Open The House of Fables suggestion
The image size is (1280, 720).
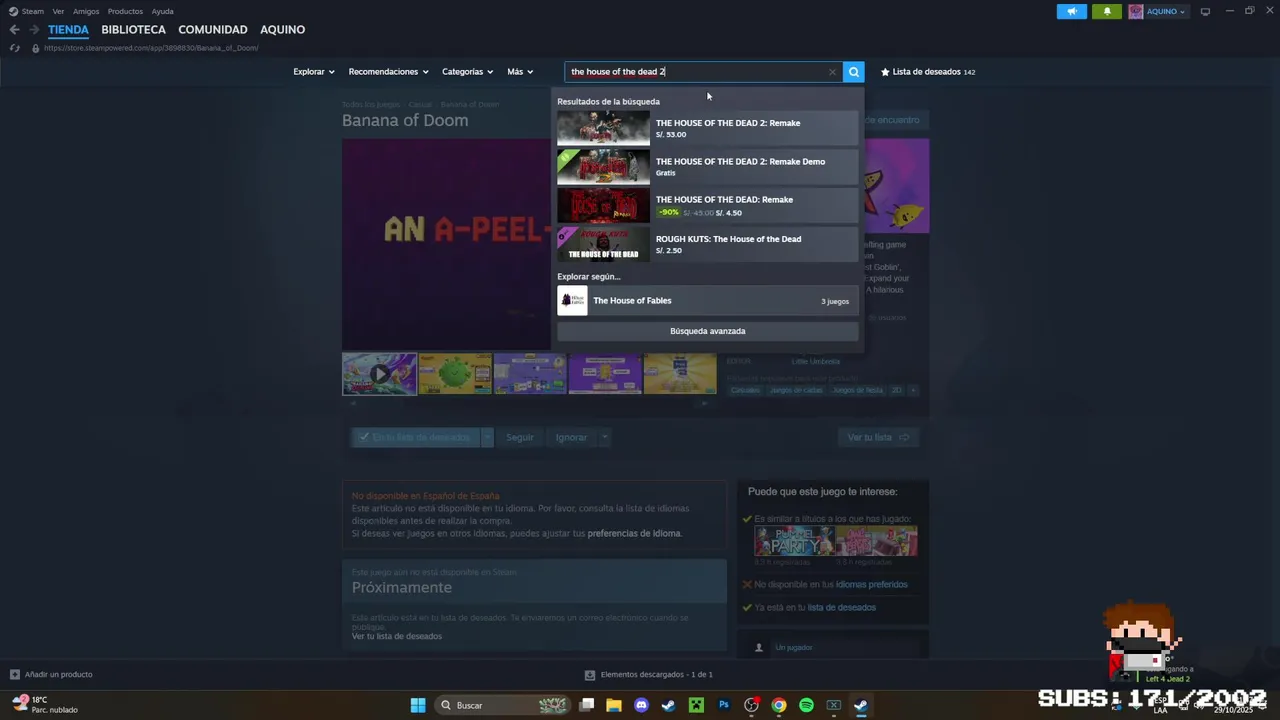pos(707,301)
